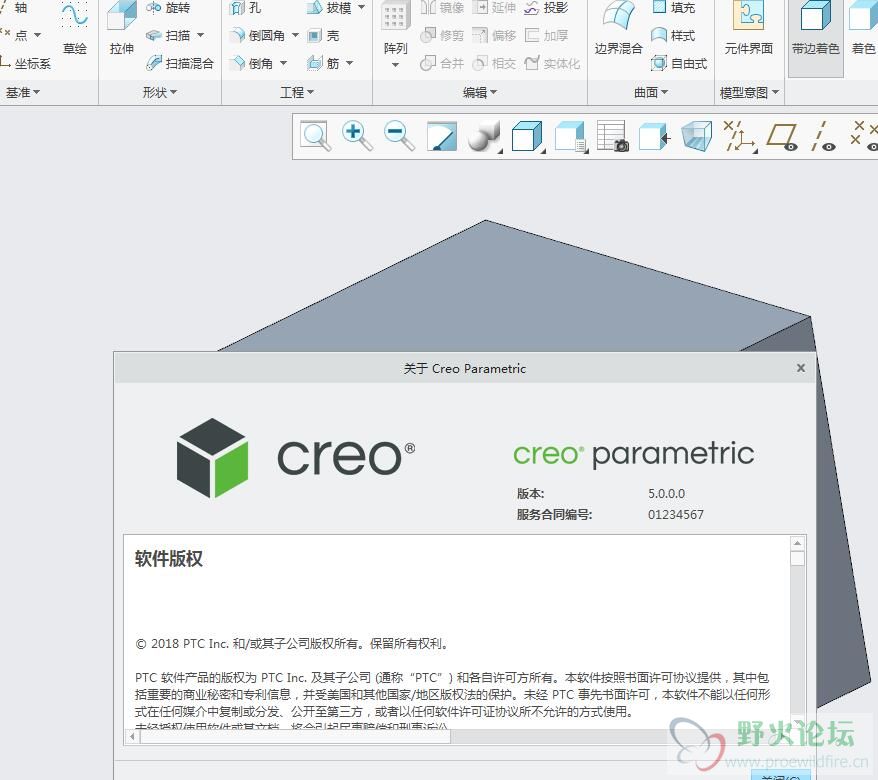Image resolution: width=878 pixels, height=780 pixels.
Task: Click the horizontal scrollbar thumb in copyright box
Action: [x=295, y=736]
